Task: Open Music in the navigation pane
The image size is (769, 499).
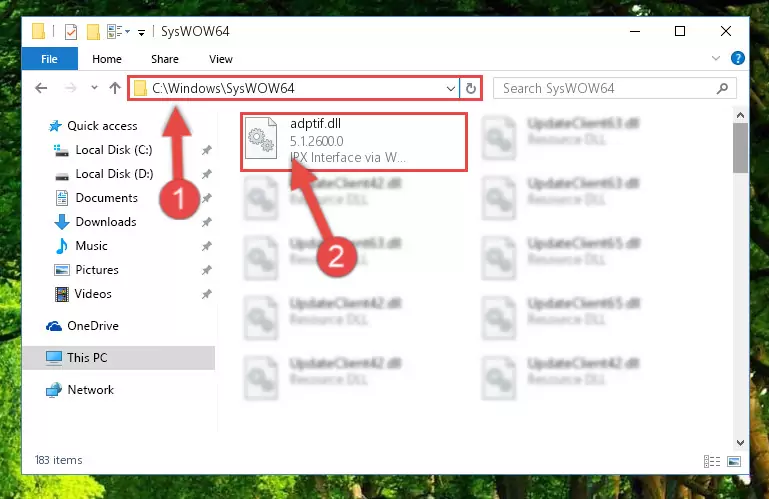Action: tap(81, 246)
